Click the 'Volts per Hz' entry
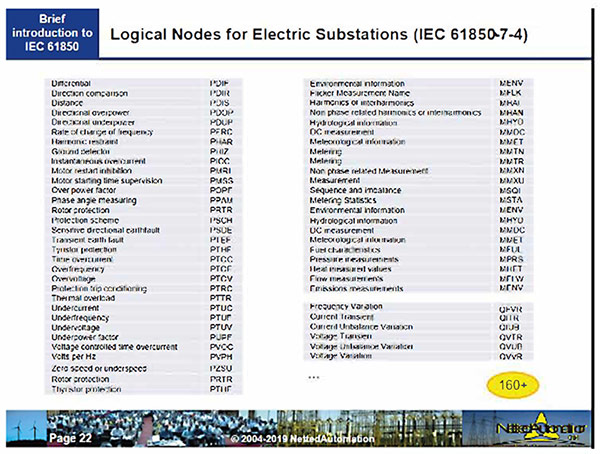Viewport: 600px width, 454px height. [x=73, y=356]
